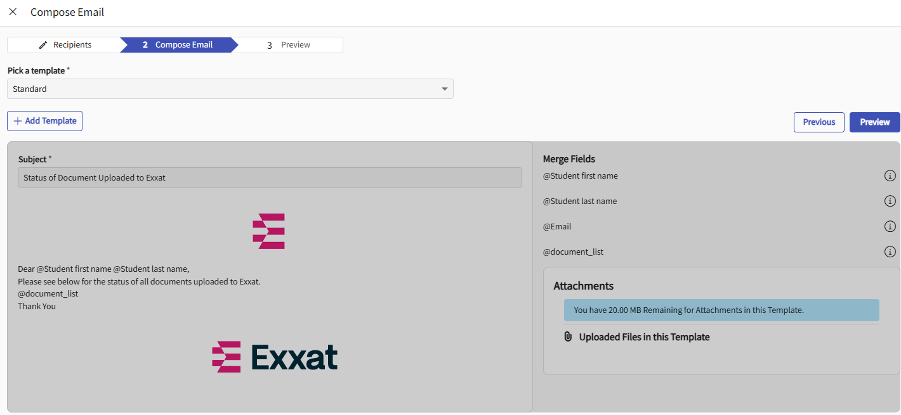Click the pencil icon in Recipients step
This screenshot has height=415, width=901.
click(x=43, y=45)
